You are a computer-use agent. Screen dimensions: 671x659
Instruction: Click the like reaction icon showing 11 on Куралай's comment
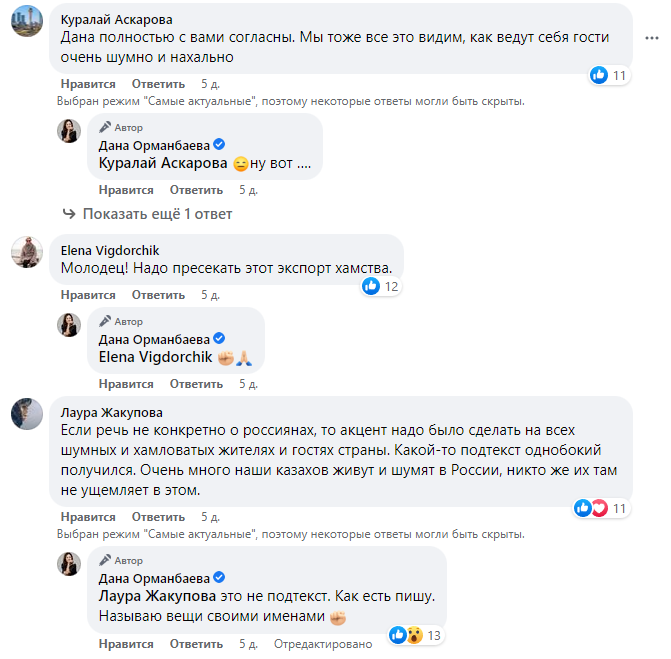pos(599,75)
